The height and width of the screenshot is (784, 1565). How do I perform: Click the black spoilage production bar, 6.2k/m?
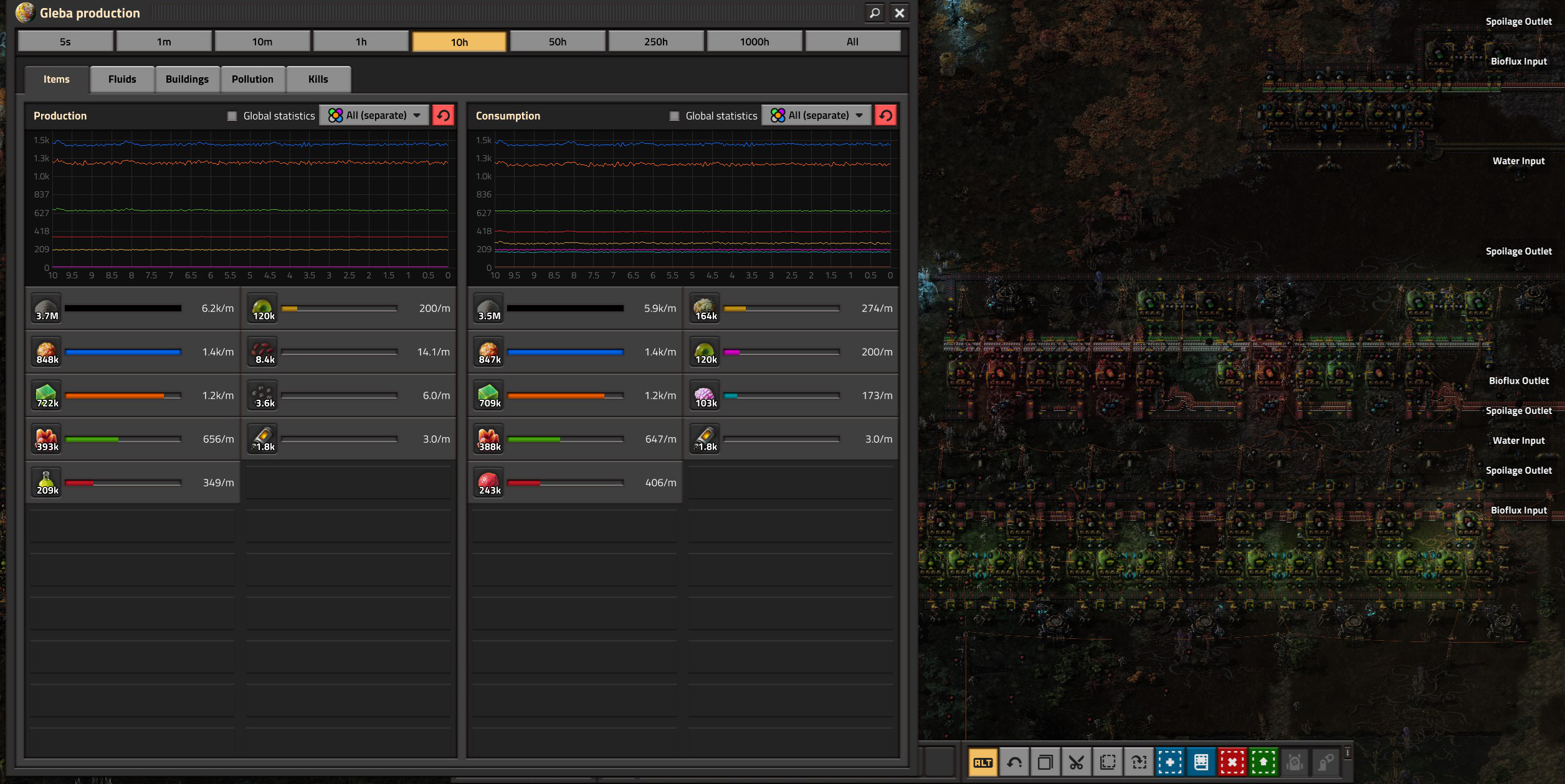coord(123,308)
